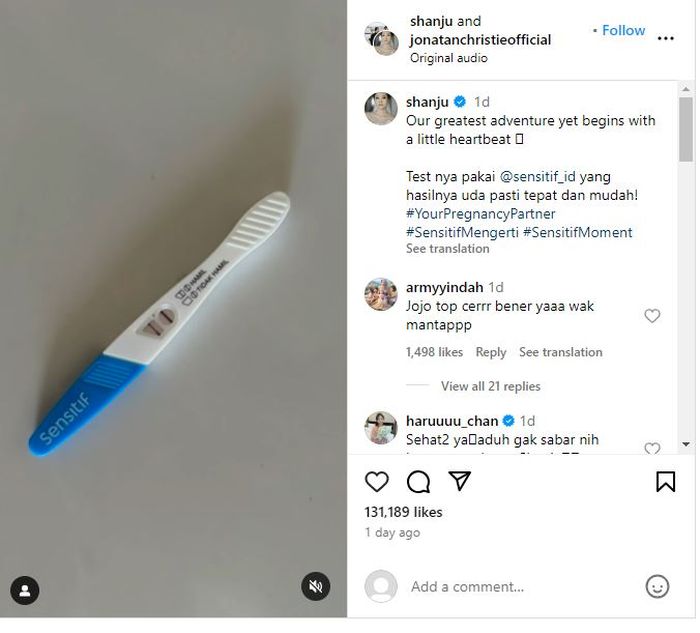Screen dimensions: 700x633
Task: View the 131,189 likes list
Action: 403,512
